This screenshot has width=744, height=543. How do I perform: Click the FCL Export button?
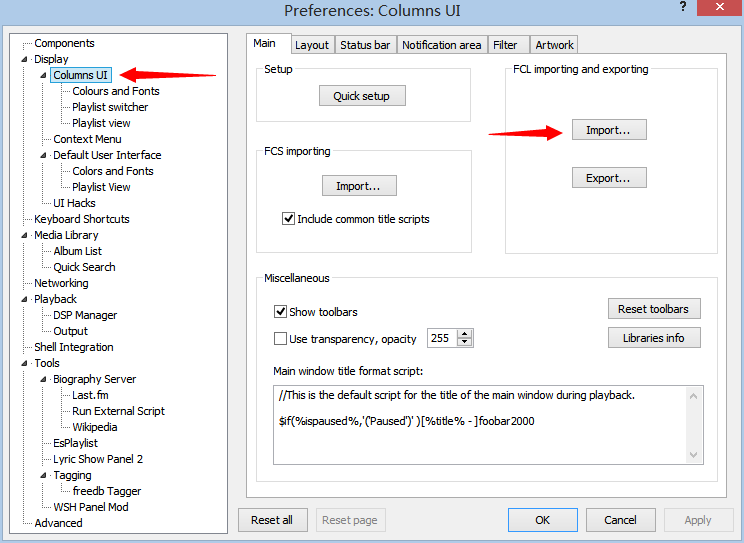pos(608,178)
